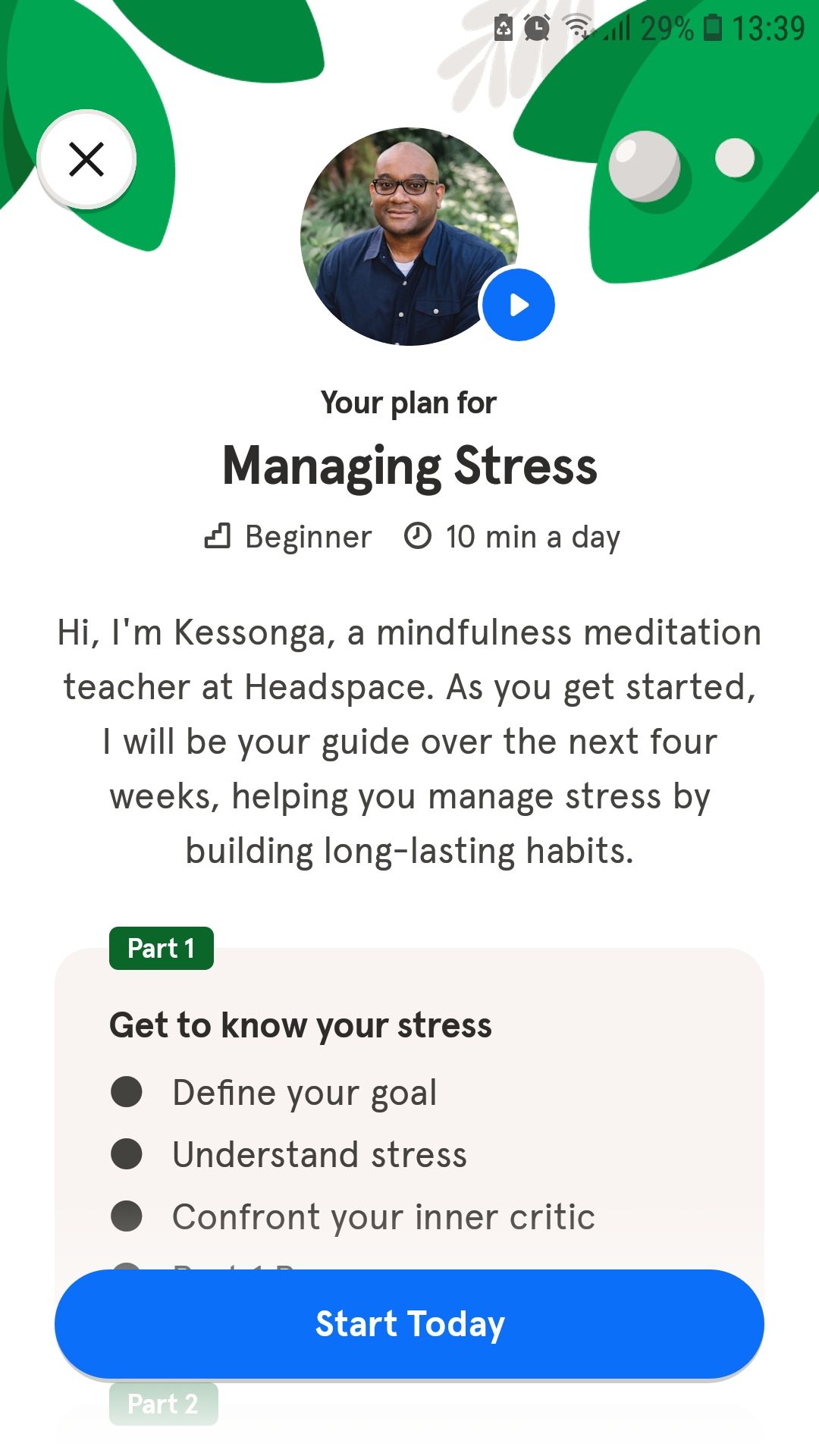
Task: Tap the alarm clock status bar icon
Action: click(535, 28)
